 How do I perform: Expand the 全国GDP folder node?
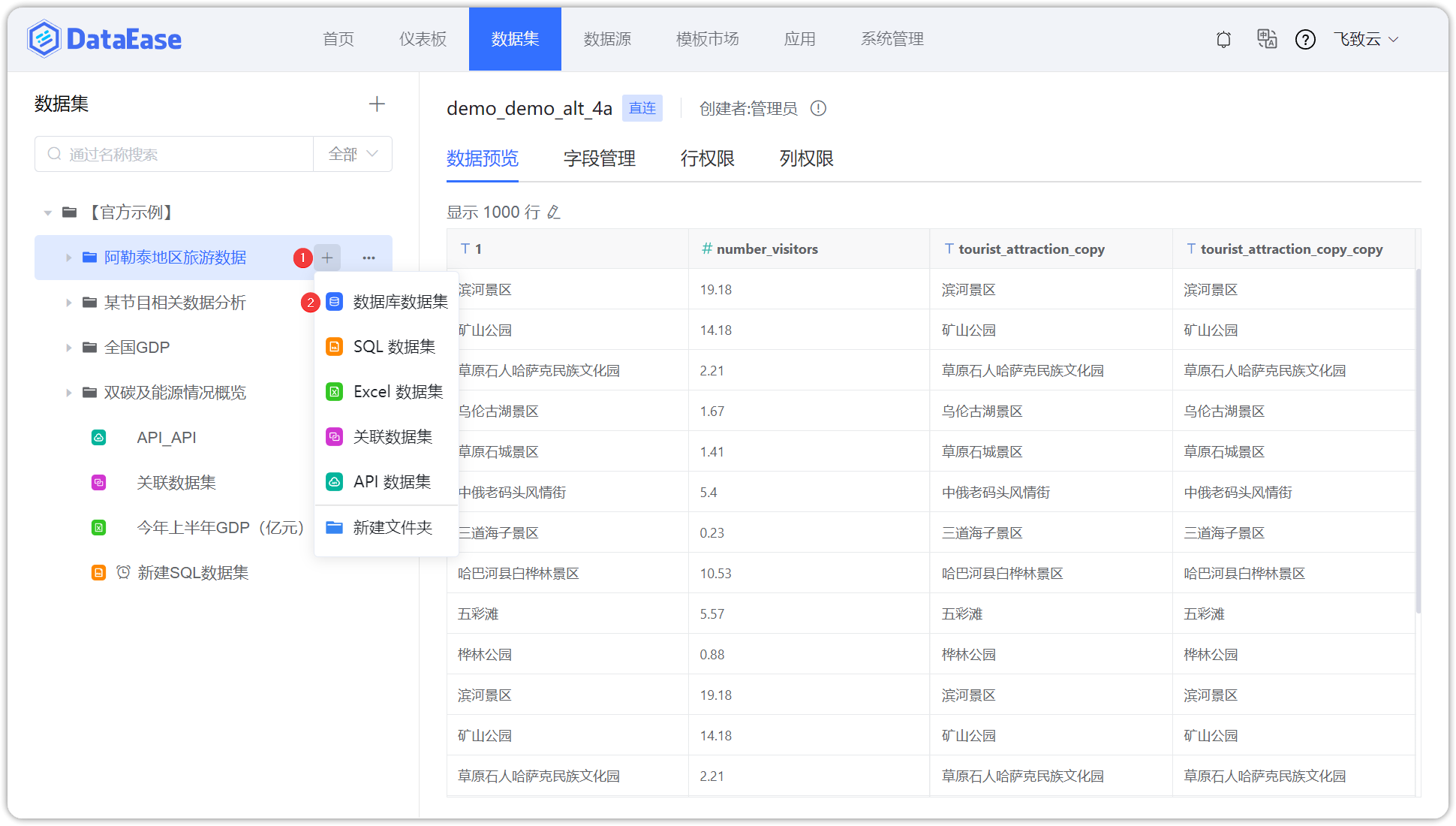point(68,347)
